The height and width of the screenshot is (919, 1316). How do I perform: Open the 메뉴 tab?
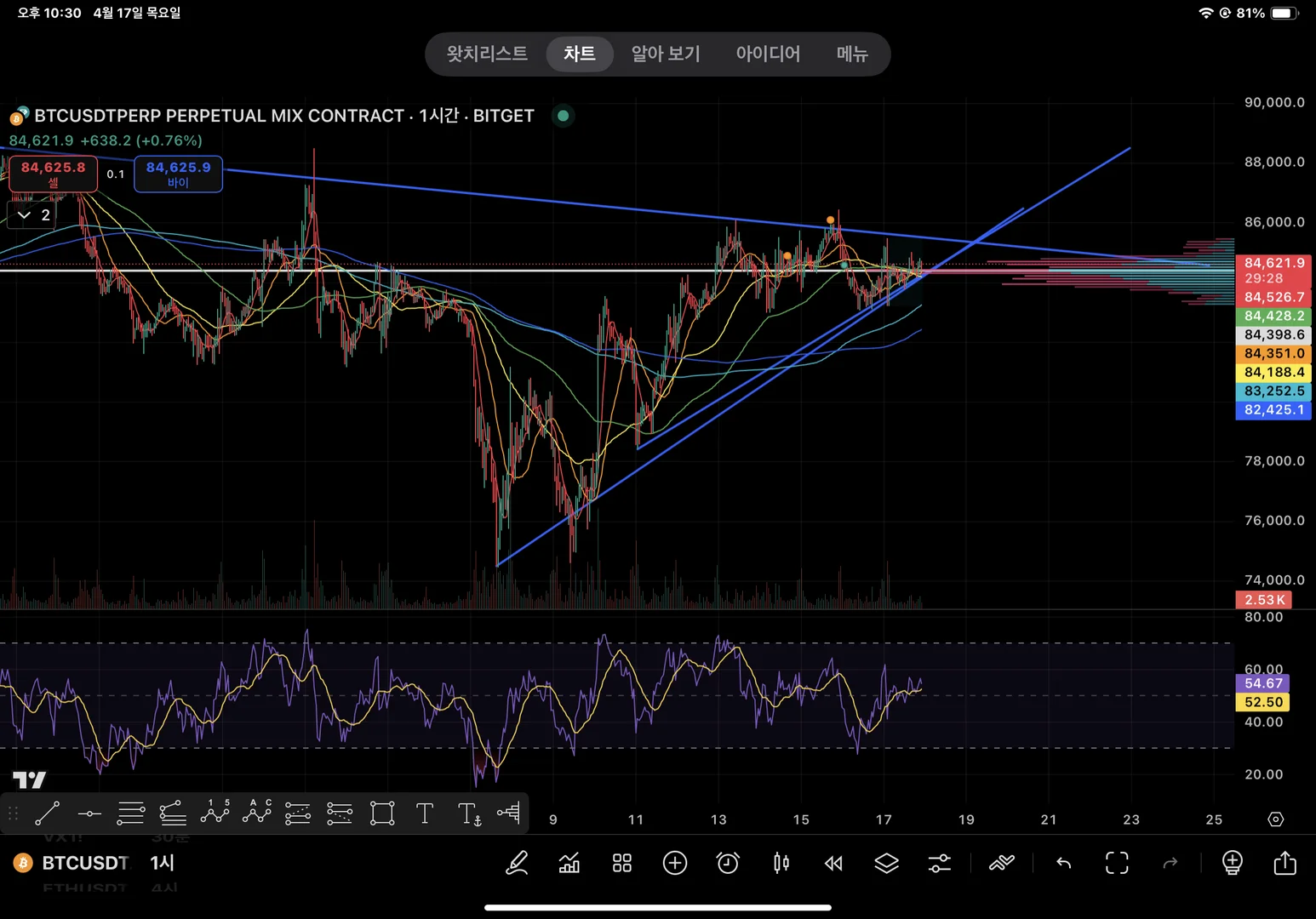pos(852,54)
